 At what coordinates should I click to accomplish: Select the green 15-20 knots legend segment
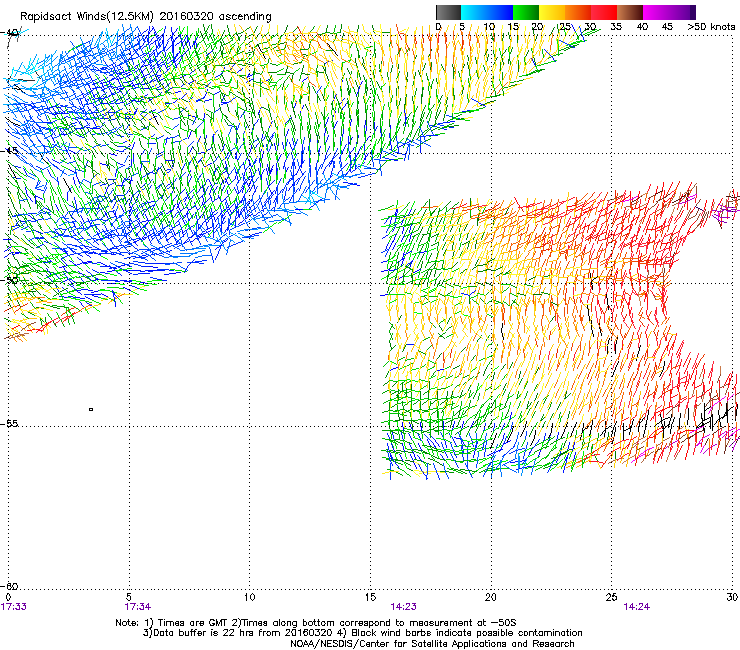point(526,12)
